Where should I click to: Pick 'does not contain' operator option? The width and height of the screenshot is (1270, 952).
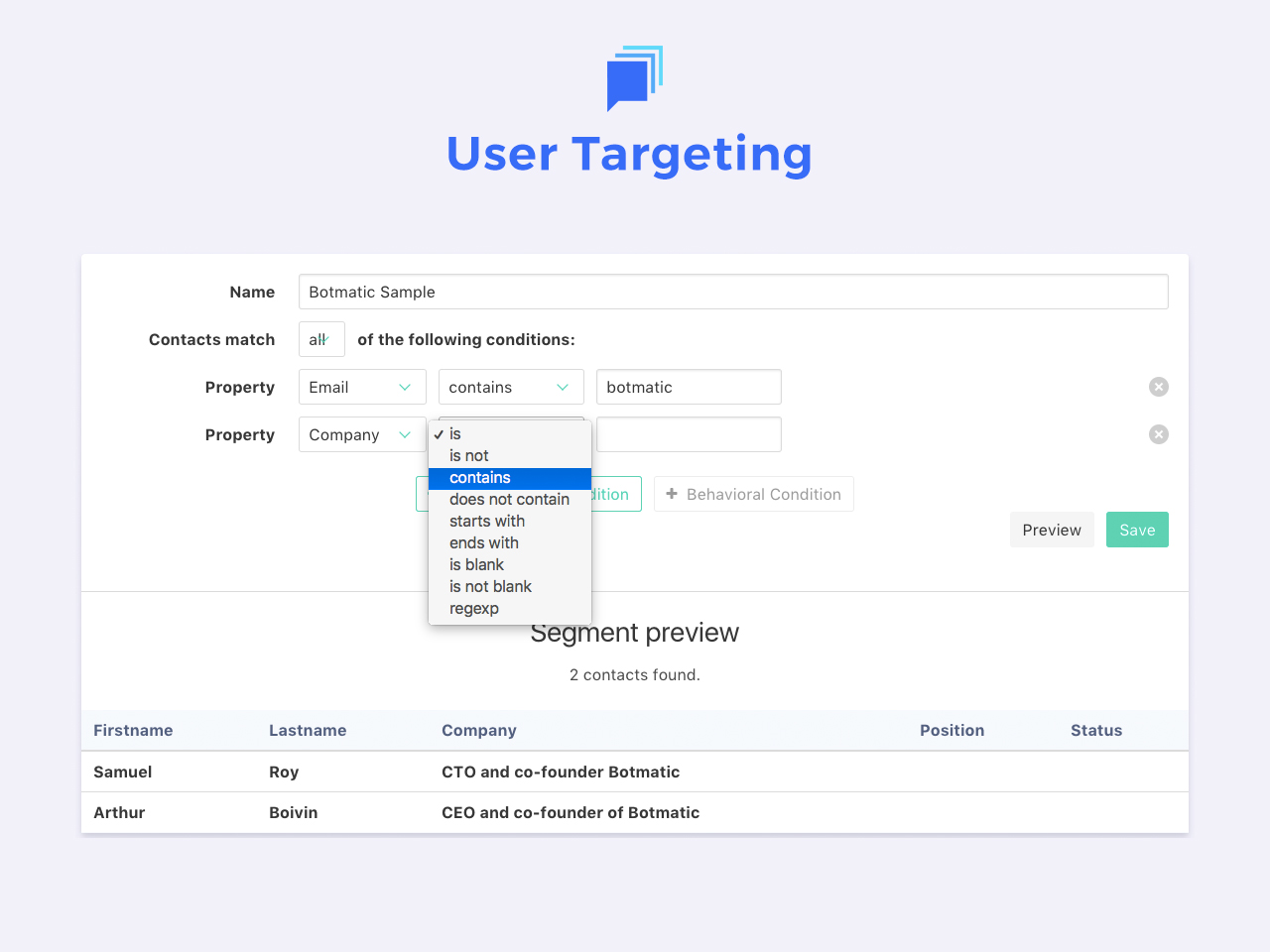pos(510,499)
